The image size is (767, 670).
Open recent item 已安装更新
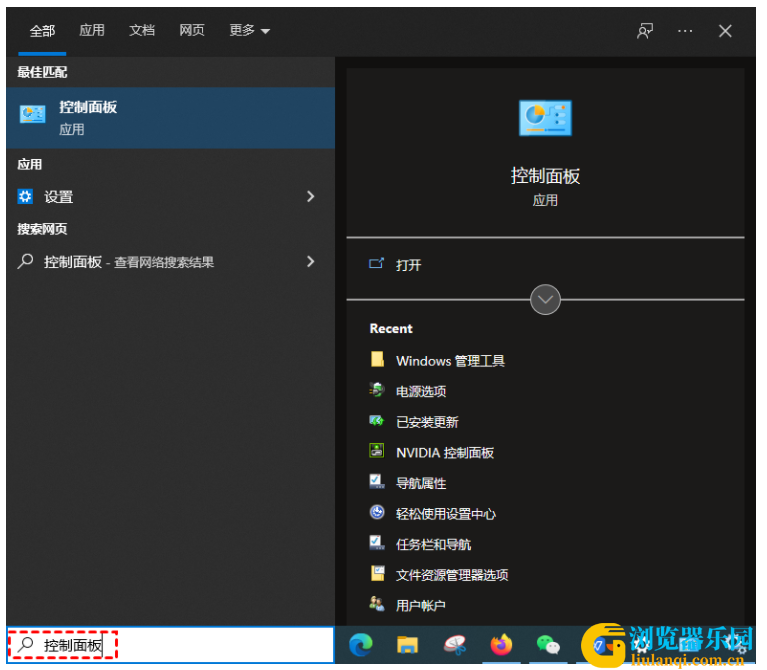click(x=427, y=422)
